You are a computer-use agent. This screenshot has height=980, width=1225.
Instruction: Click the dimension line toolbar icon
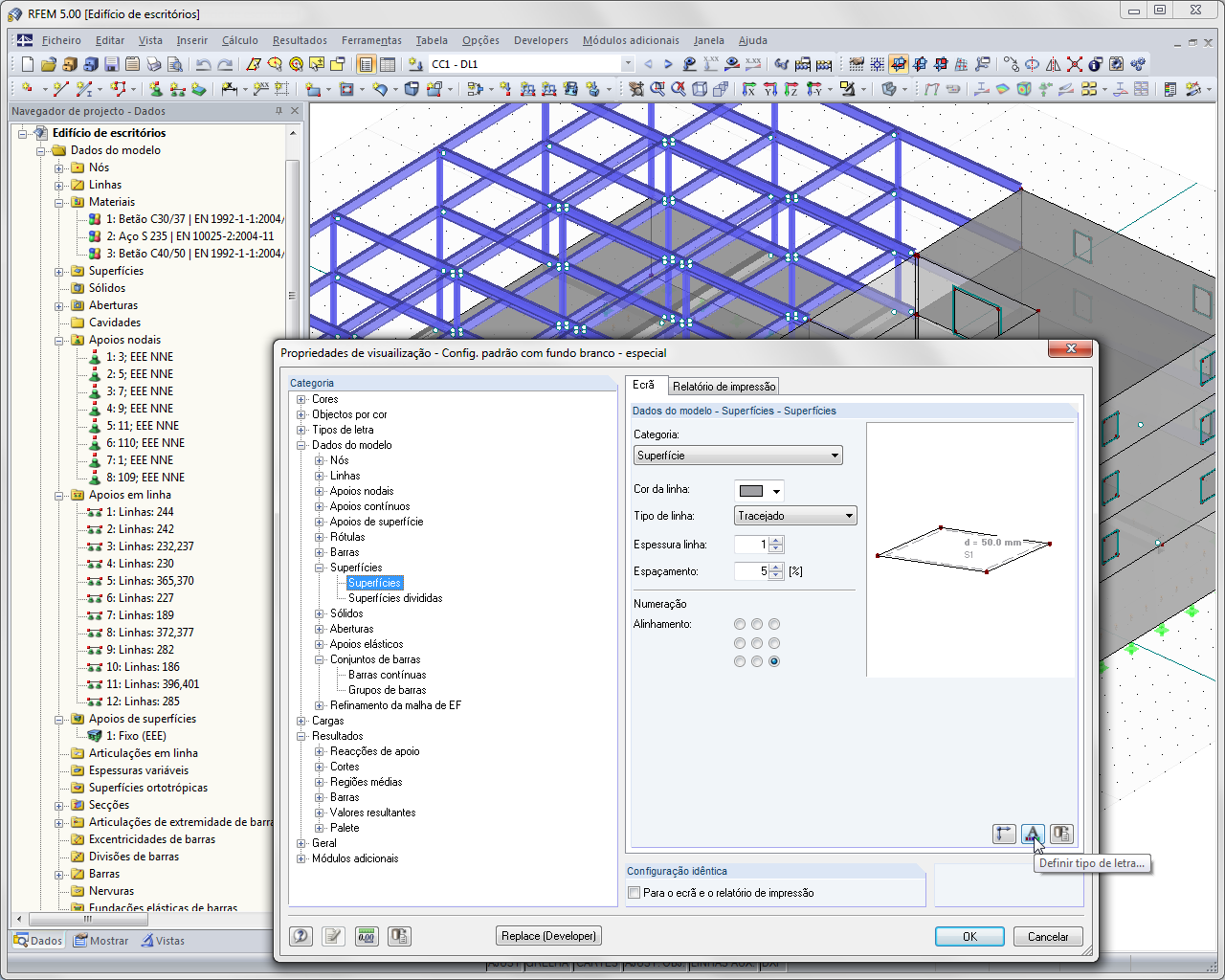(230, 89)
